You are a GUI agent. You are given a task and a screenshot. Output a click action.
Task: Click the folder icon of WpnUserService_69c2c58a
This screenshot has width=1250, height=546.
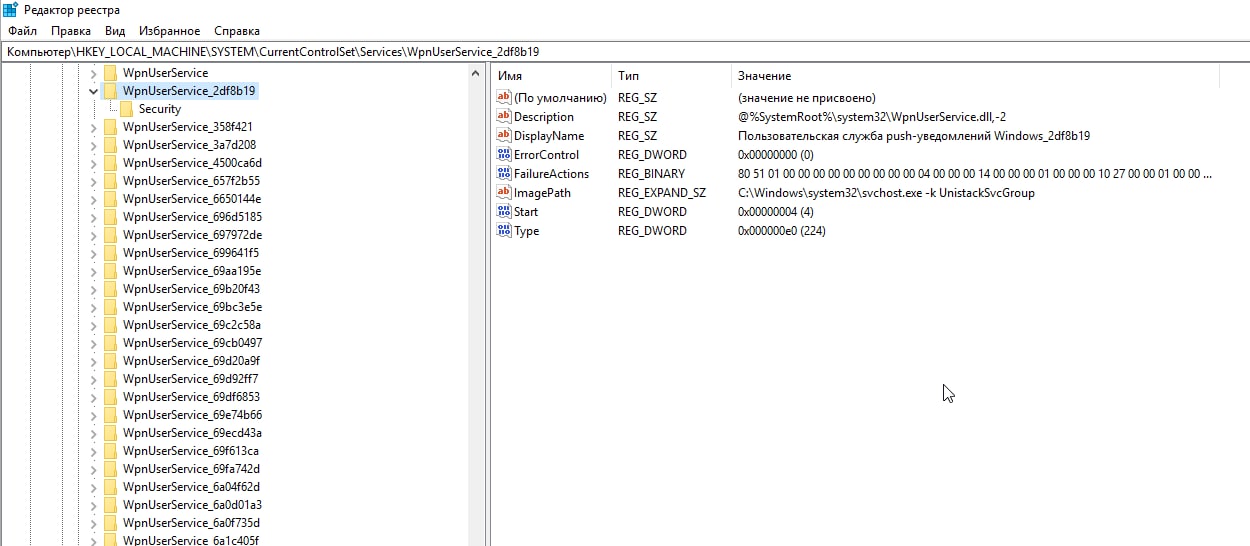(110, 325)
